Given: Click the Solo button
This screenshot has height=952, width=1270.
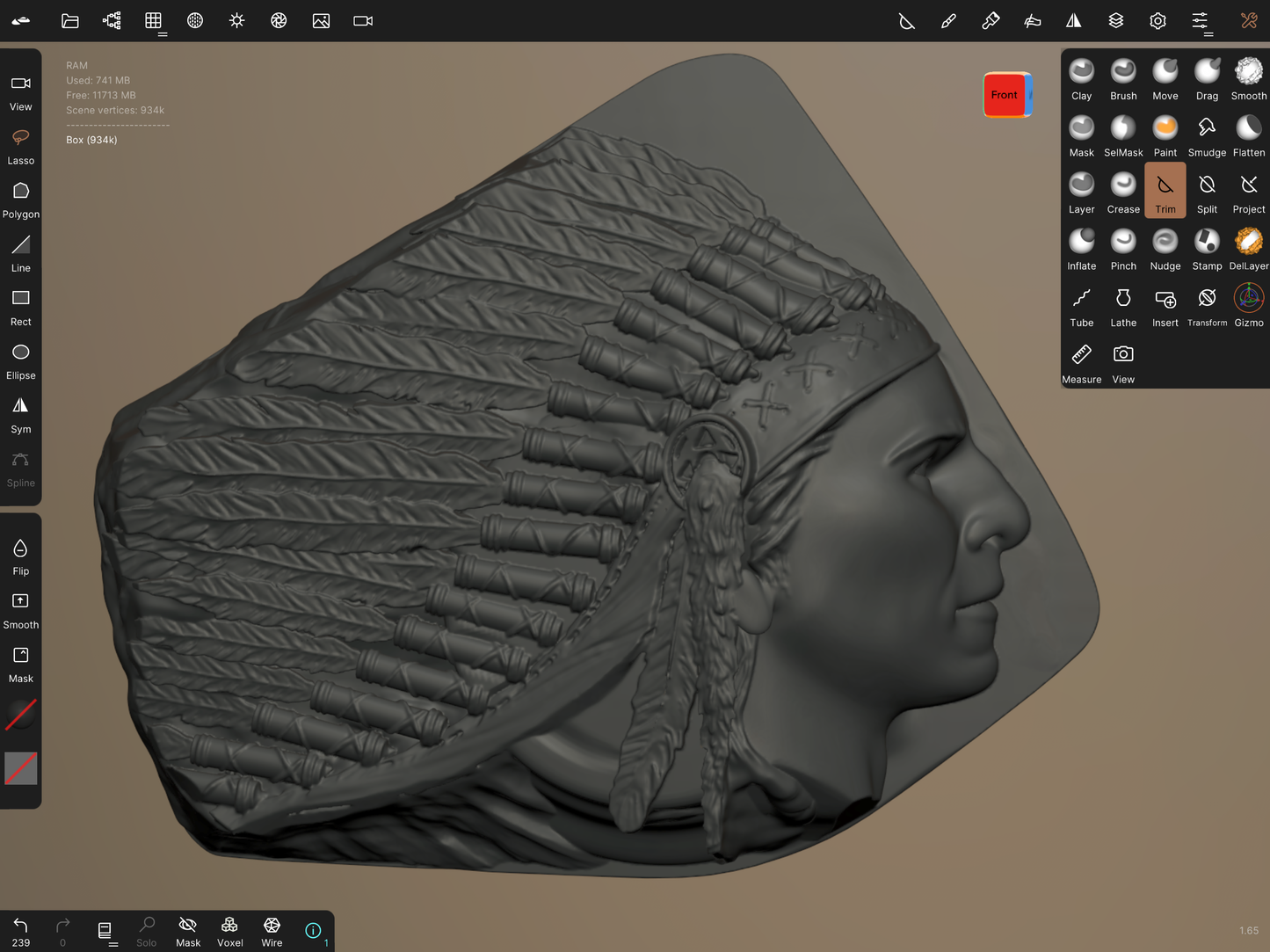Looking at the screenshot, I should coord(147,931).
